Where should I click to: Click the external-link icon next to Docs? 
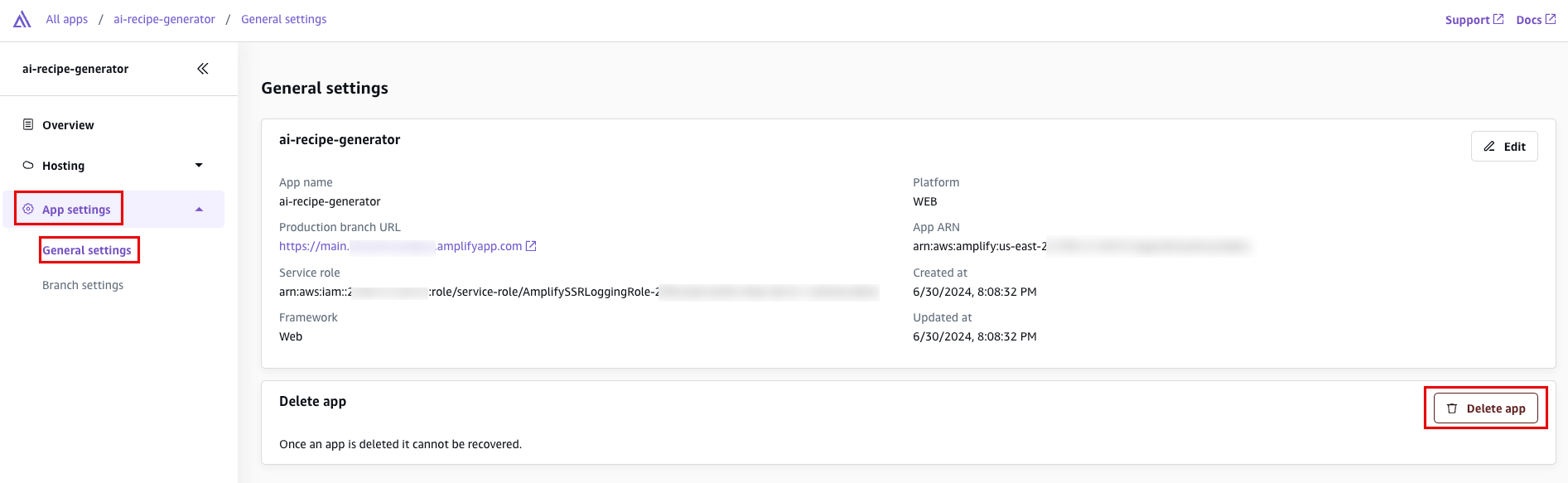click(1551, 19)
